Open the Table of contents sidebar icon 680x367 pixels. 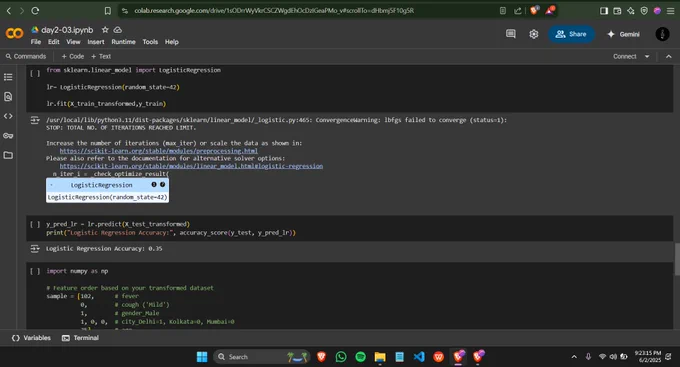point(8,77)
